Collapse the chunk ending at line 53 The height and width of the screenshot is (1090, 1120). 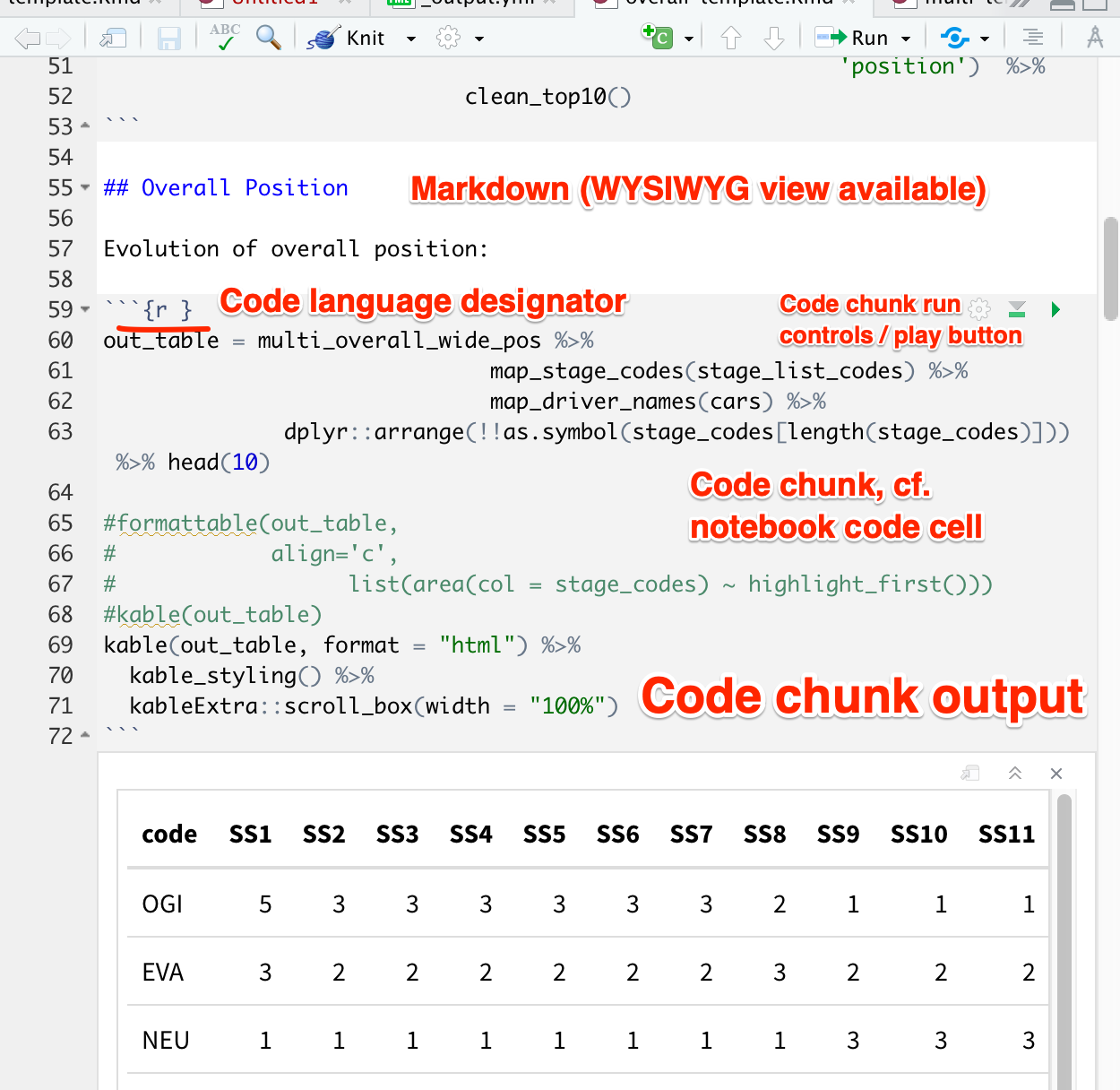[x=85, y=126]
